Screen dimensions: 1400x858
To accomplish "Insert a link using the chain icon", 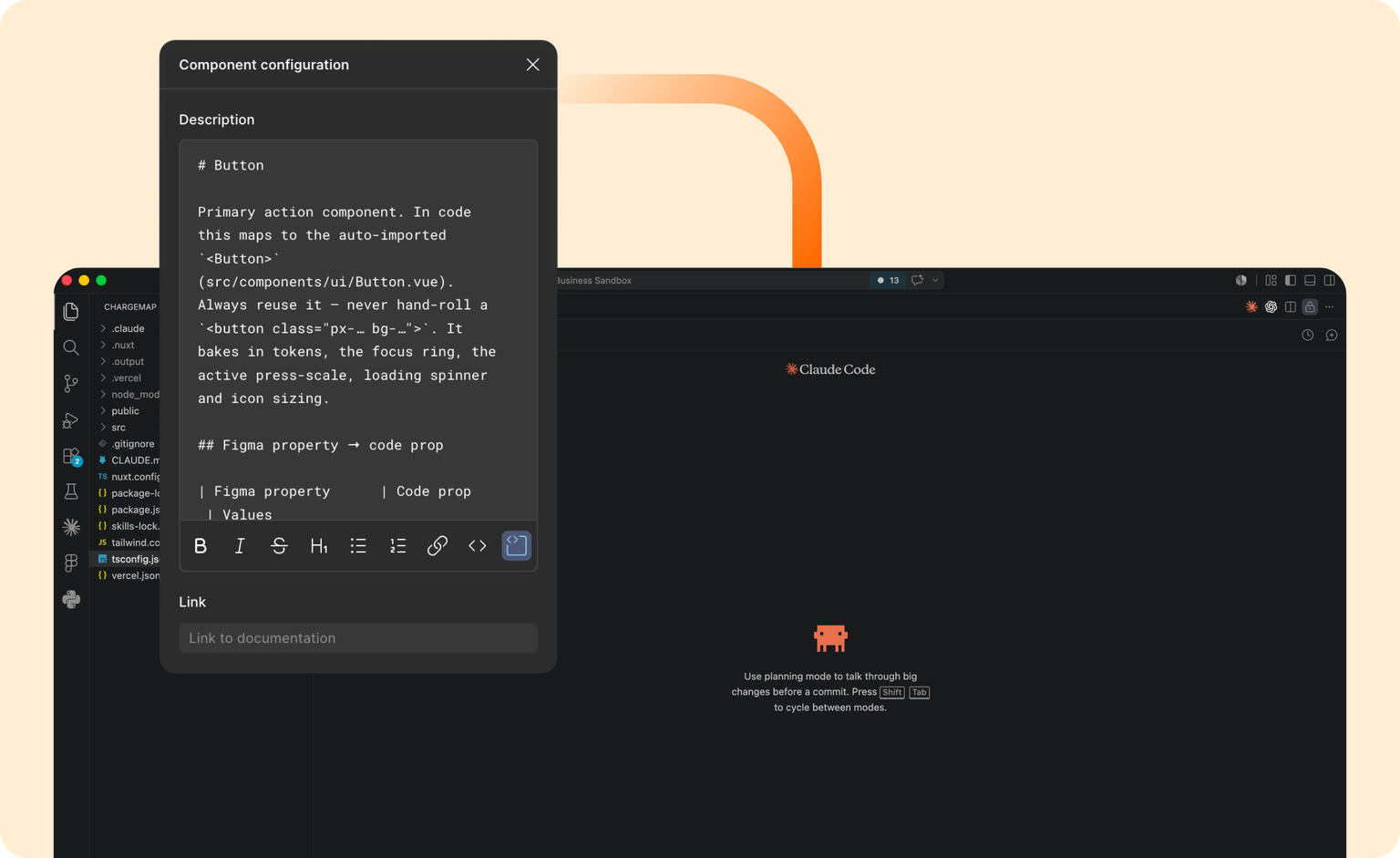I will pyautogui.click(x=437, y=545).
